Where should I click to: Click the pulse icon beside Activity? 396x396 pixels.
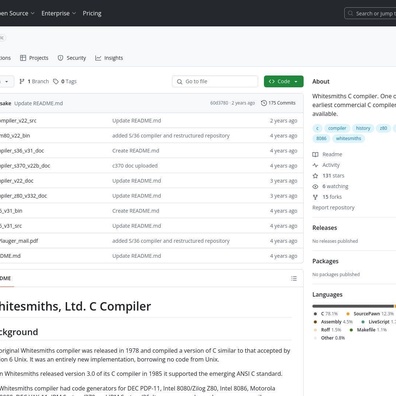(315, 165)
